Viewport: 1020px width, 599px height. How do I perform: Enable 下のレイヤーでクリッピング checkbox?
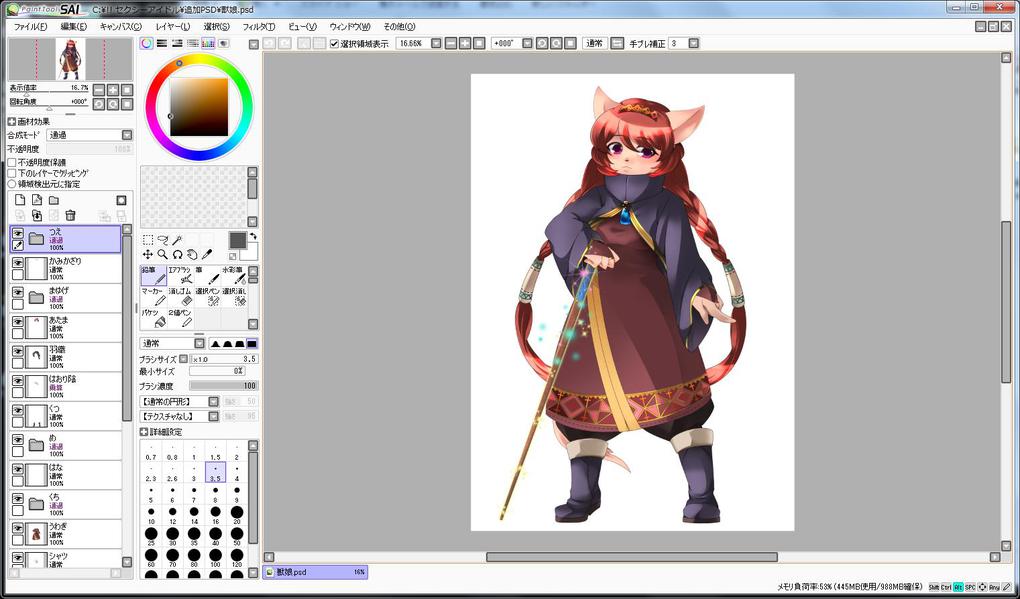click(12, 174)
